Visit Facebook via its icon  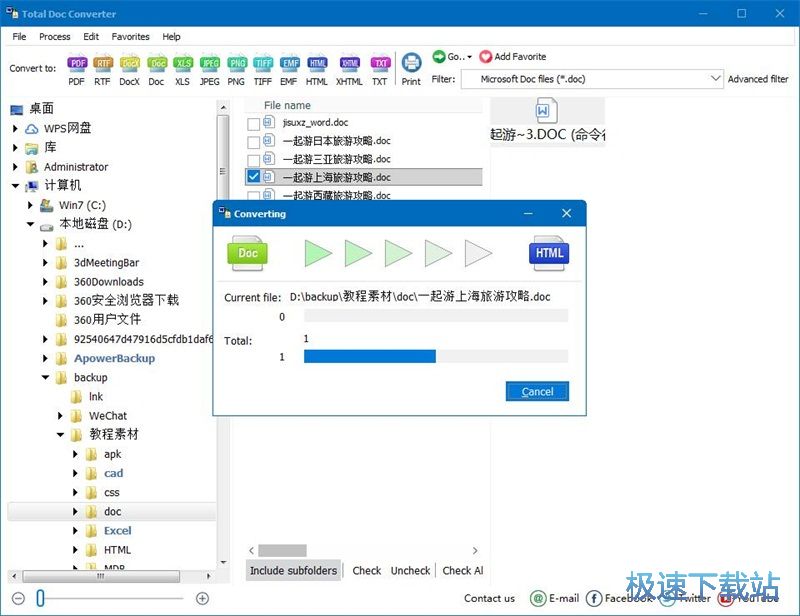[594, 598]
